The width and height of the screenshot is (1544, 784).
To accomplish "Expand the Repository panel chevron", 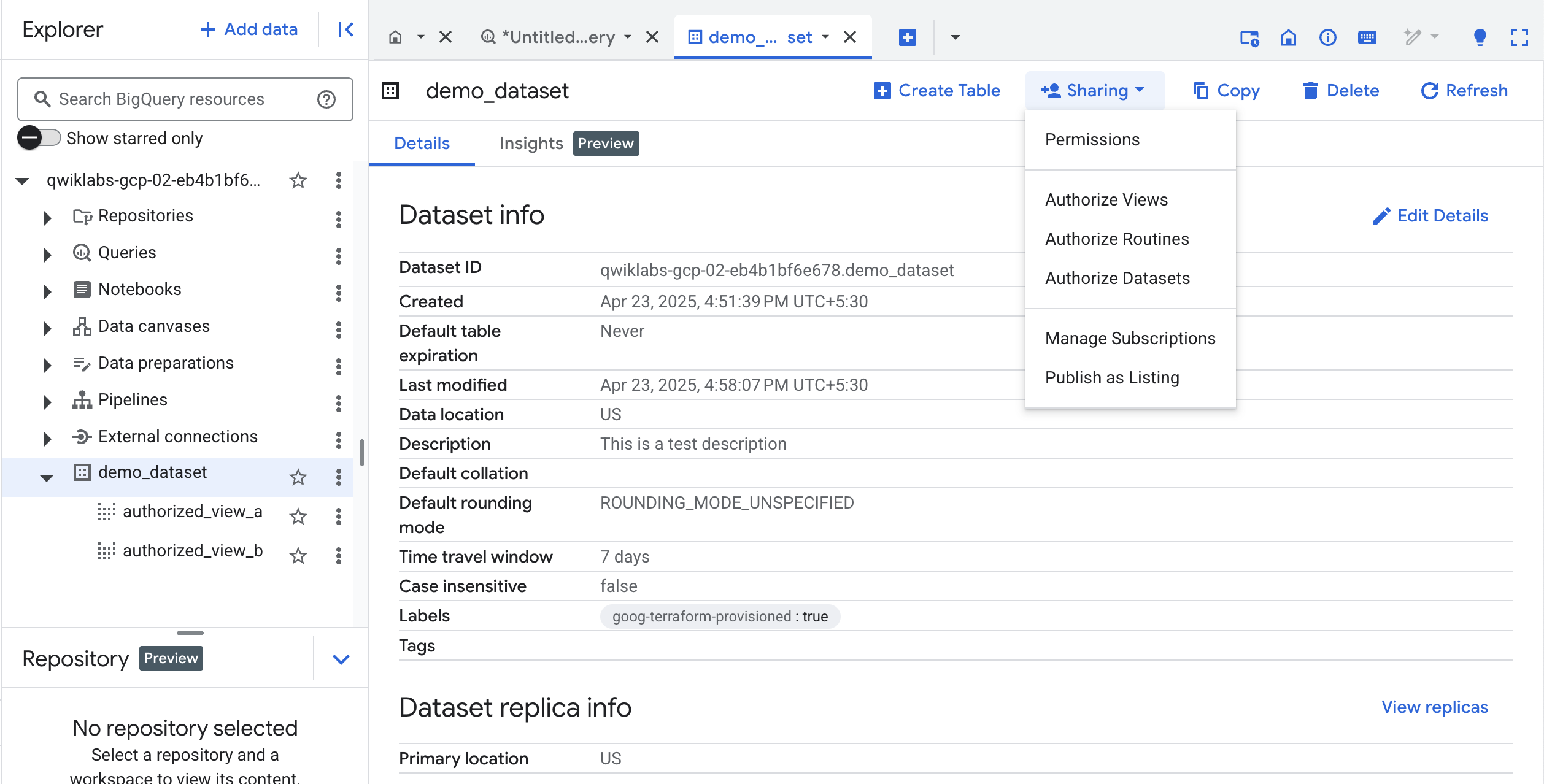I will pyautogui.click(x=341, y=659).
